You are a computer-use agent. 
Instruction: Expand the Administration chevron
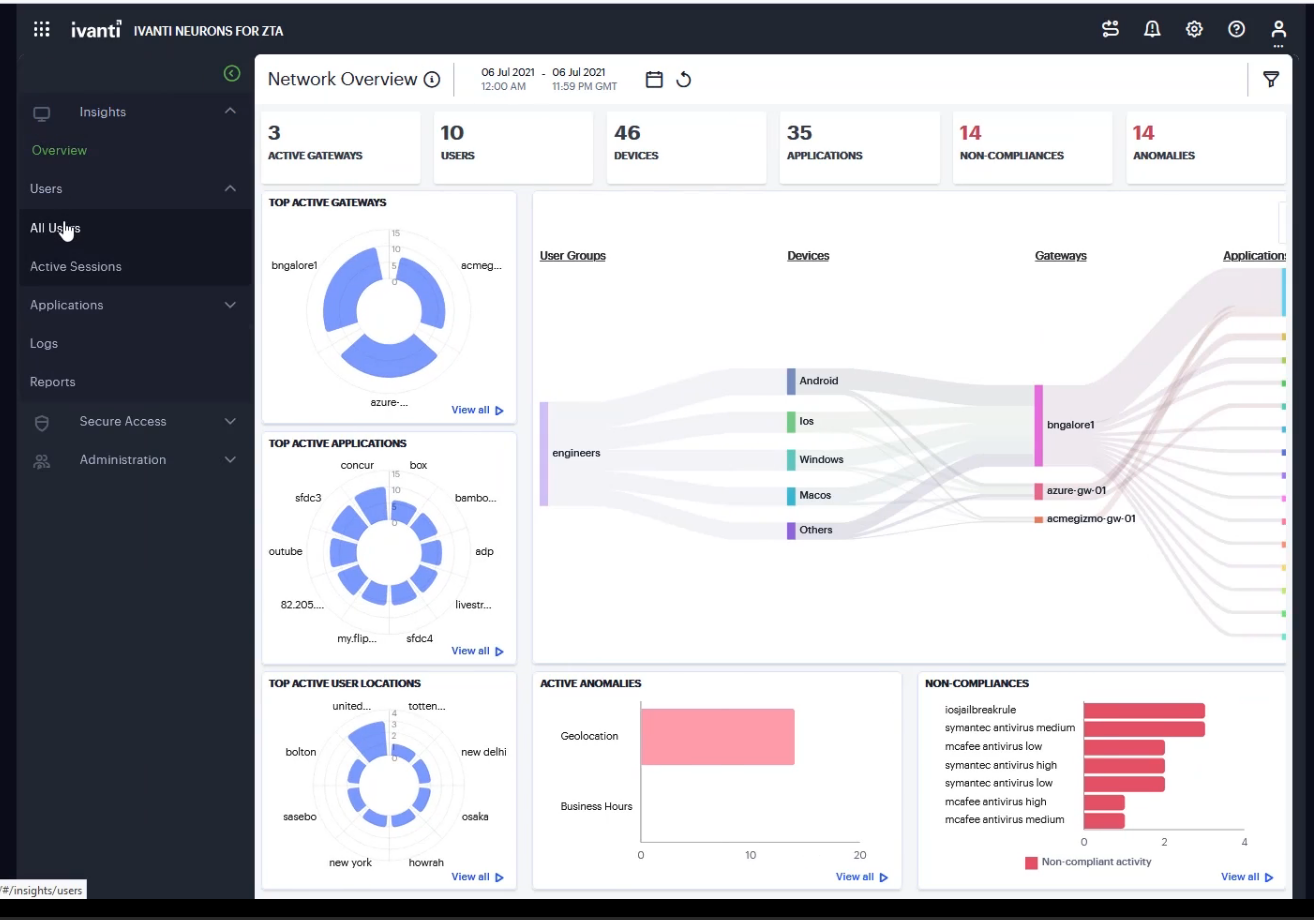click(x=230, y=460)
